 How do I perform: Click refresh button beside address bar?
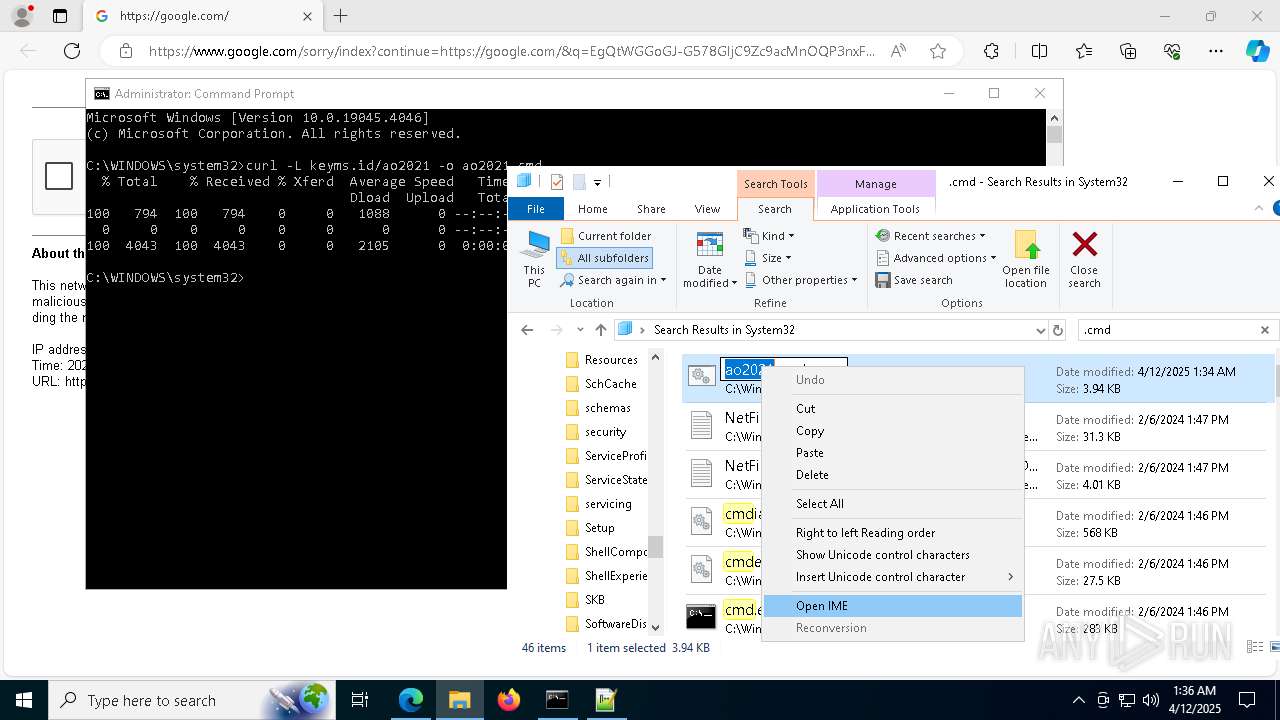click(x=1058, y=330)
